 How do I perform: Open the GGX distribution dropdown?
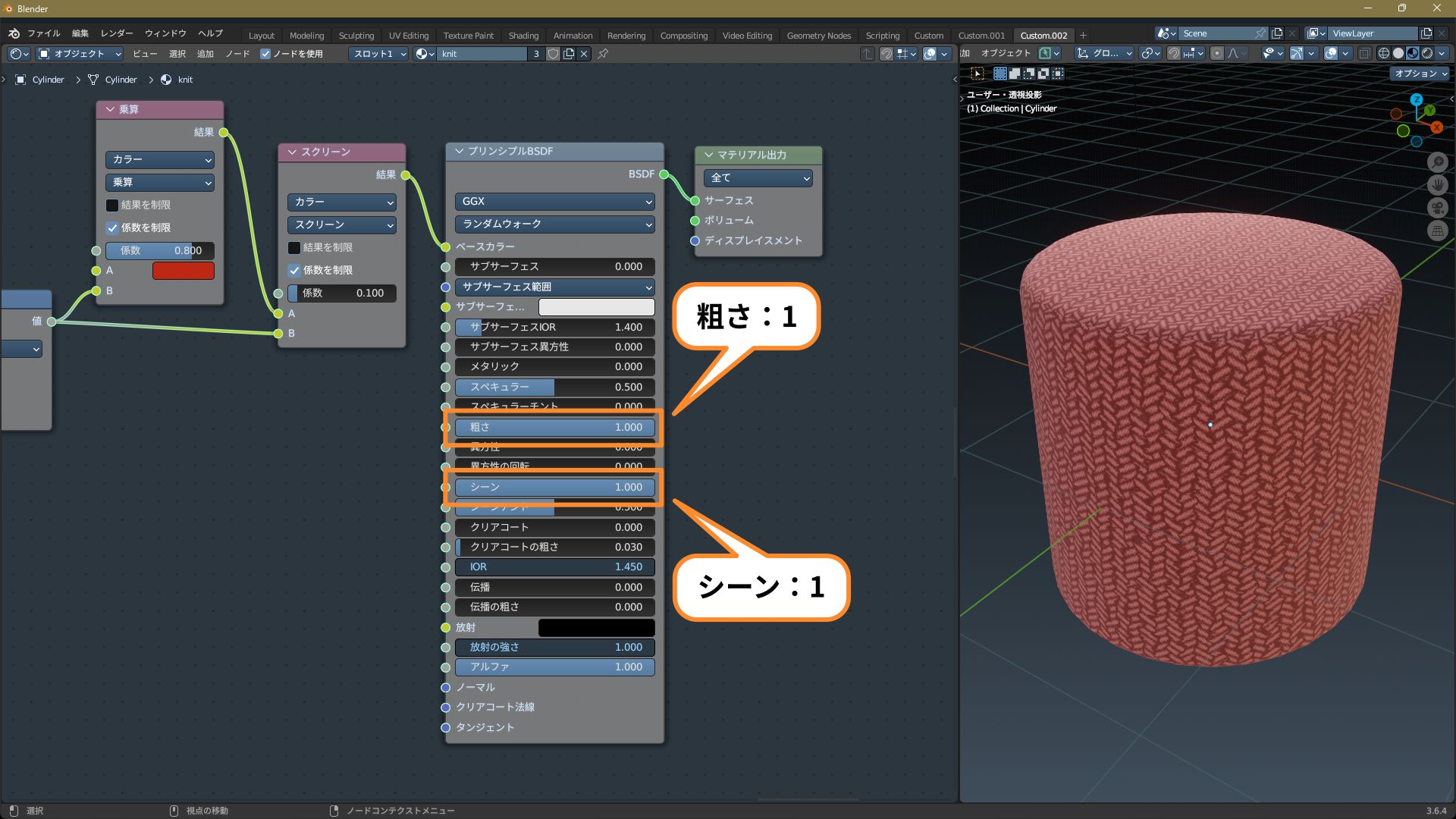[x=554, y=202]
